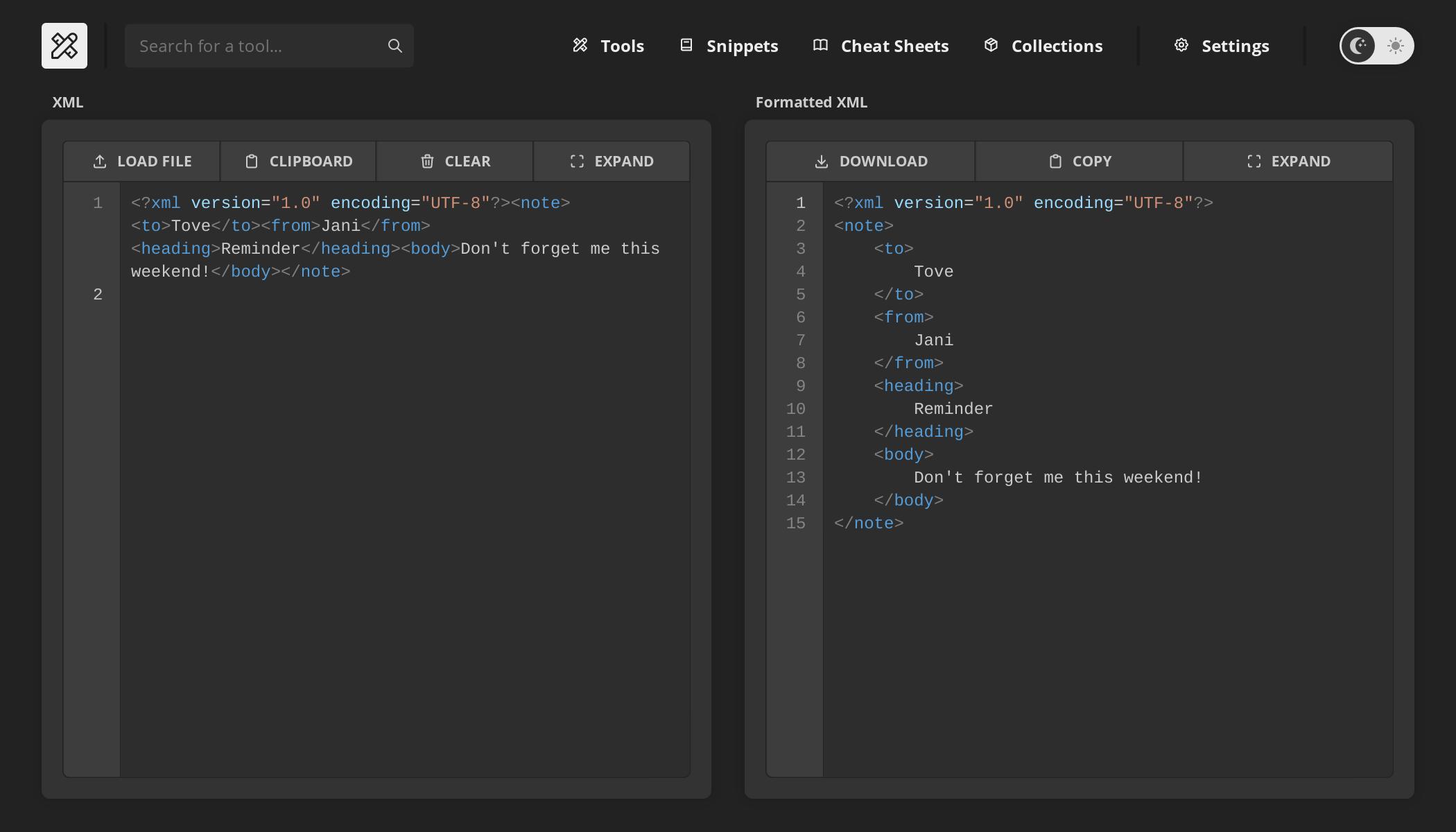Toggle dark/light theme switch
This screenshot has height=832, width=1456.
click(x=1376, y=46)
